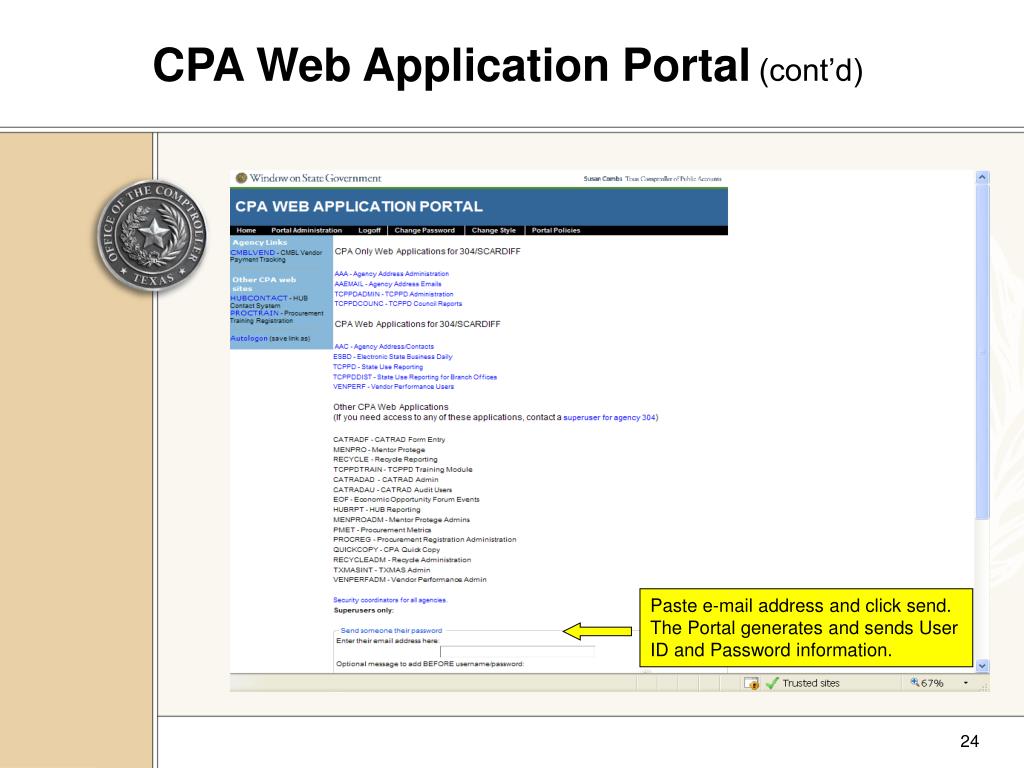Click the scrollbar down arrow
This screenshot has width=1024, height=768.
pyautogui.click(x=982, y=666)
